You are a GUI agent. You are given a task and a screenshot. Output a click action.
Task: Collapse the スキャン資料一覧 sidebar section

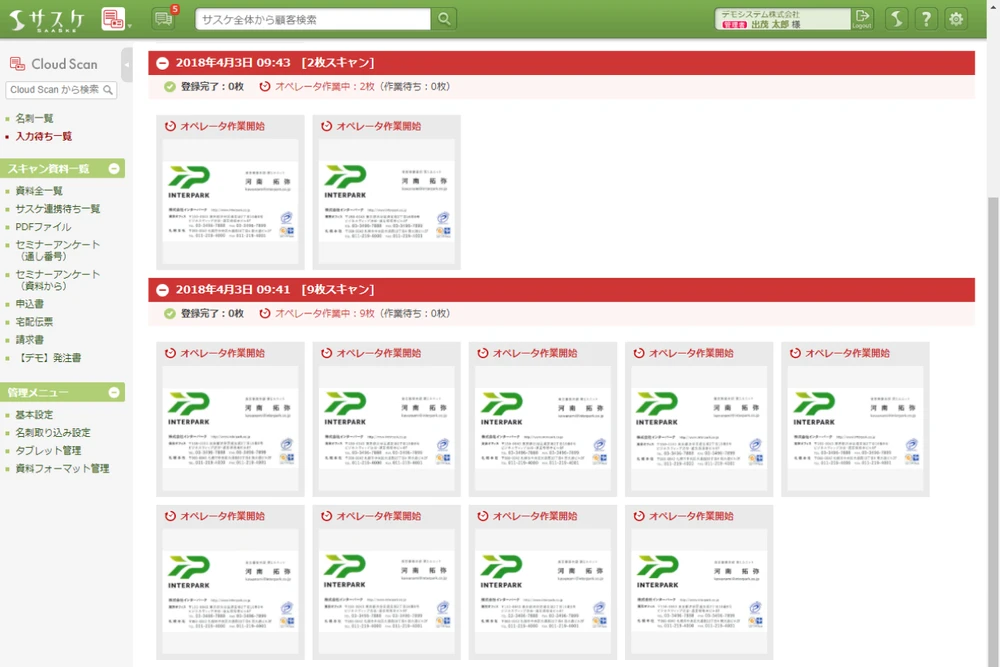(x=114, y=169)
